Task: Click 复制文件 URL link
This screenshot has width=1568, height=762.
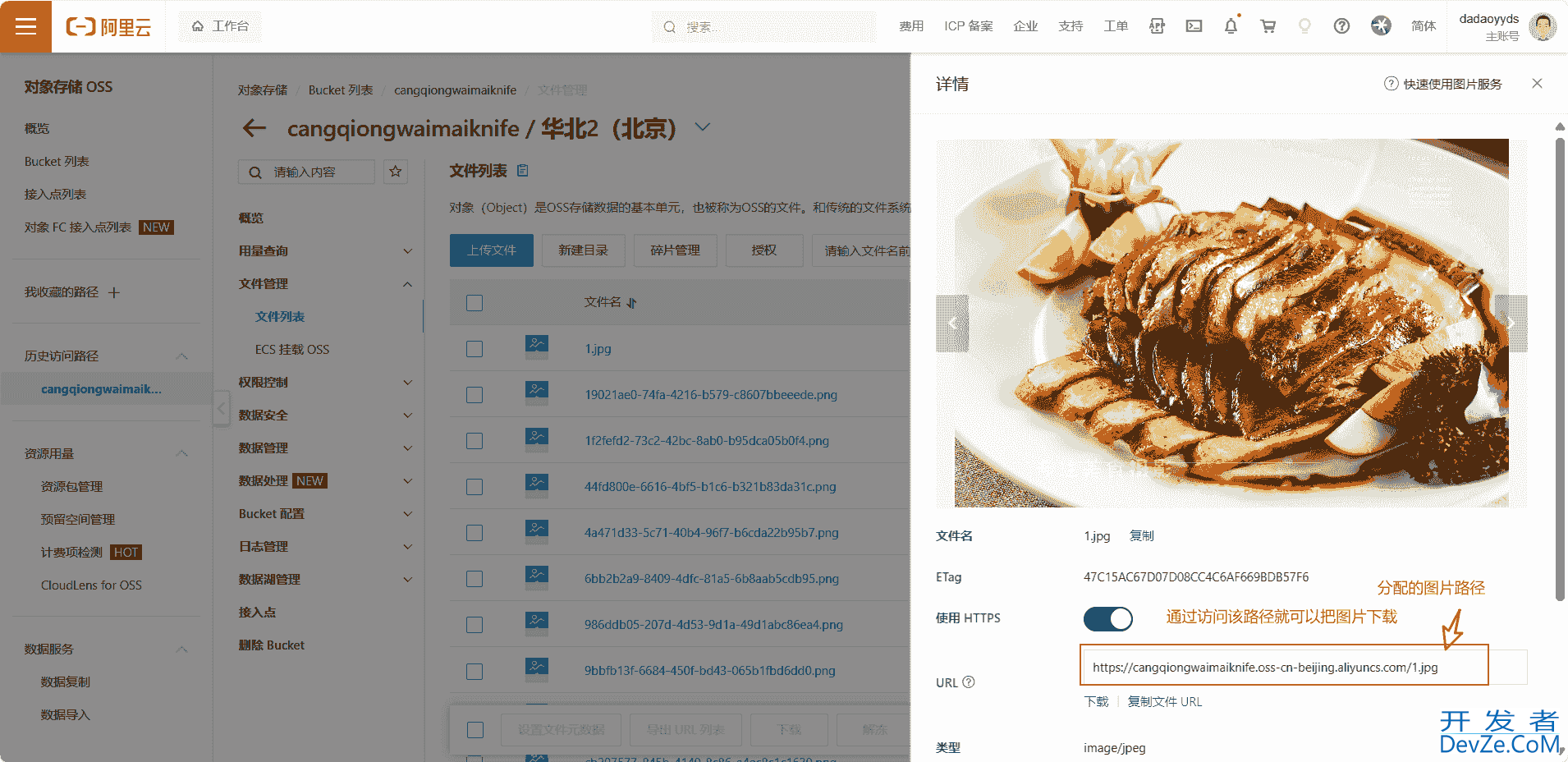Action: coord(1164,702)
